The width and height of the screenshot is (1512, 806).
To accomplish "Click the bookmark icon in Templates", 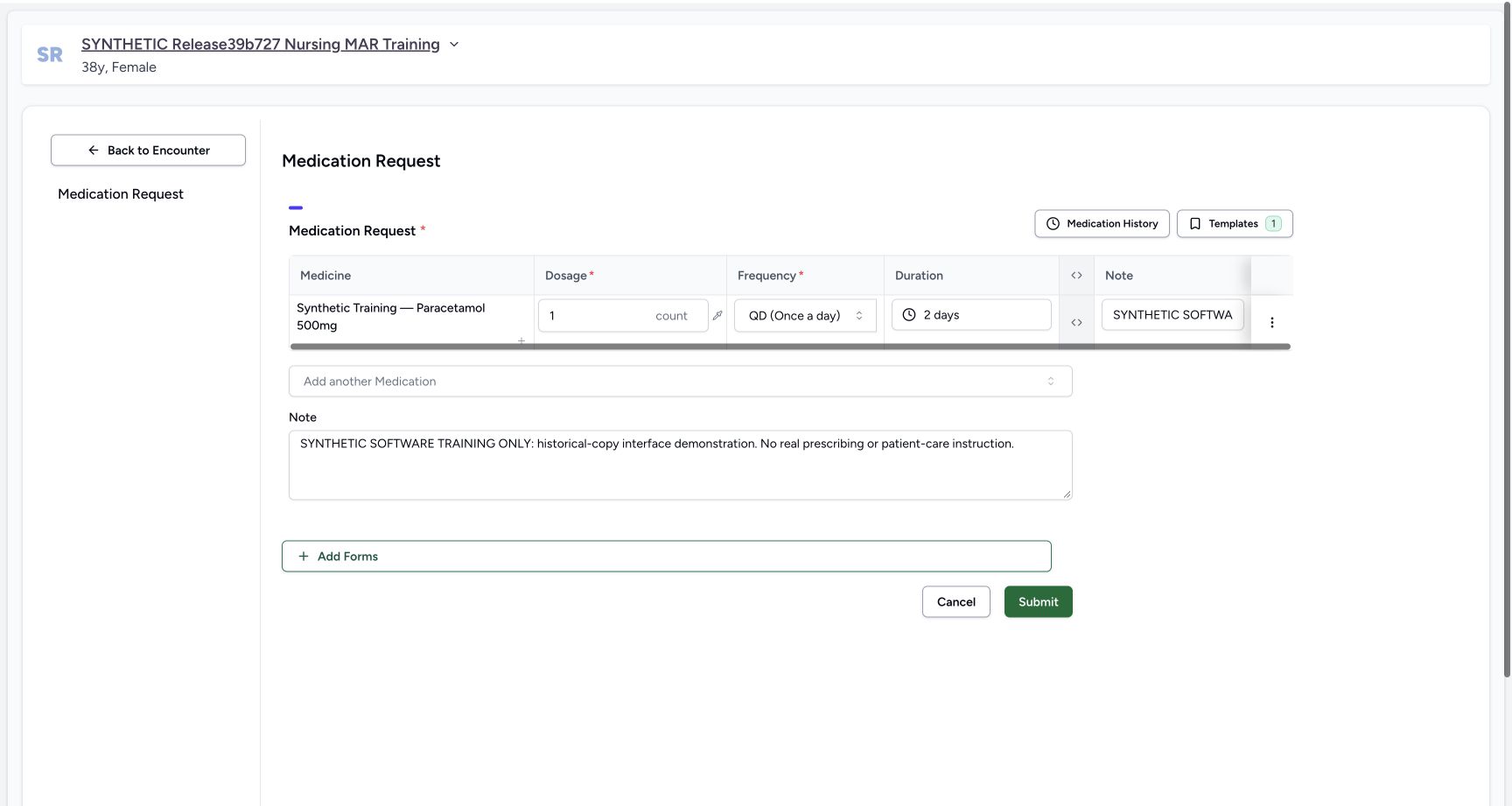I will [1195, 224].
